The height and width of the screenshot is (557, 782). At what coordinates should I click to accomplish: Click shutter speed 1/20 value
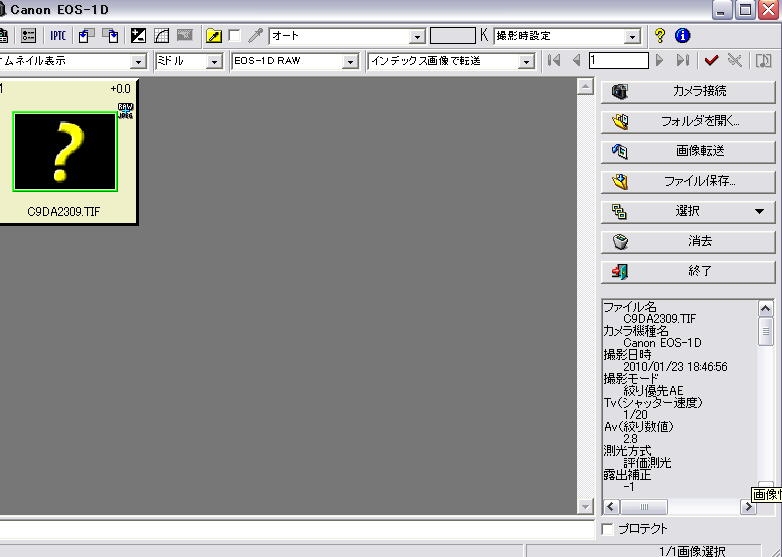pos(635,415)
